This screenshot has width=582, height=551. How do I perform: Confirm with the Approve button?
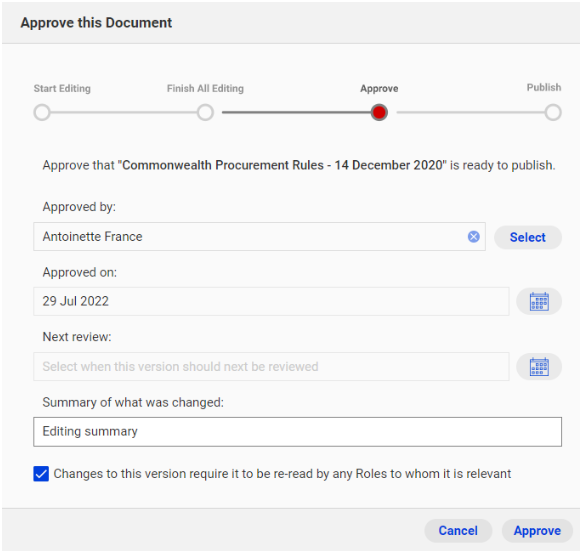point(537,531)
